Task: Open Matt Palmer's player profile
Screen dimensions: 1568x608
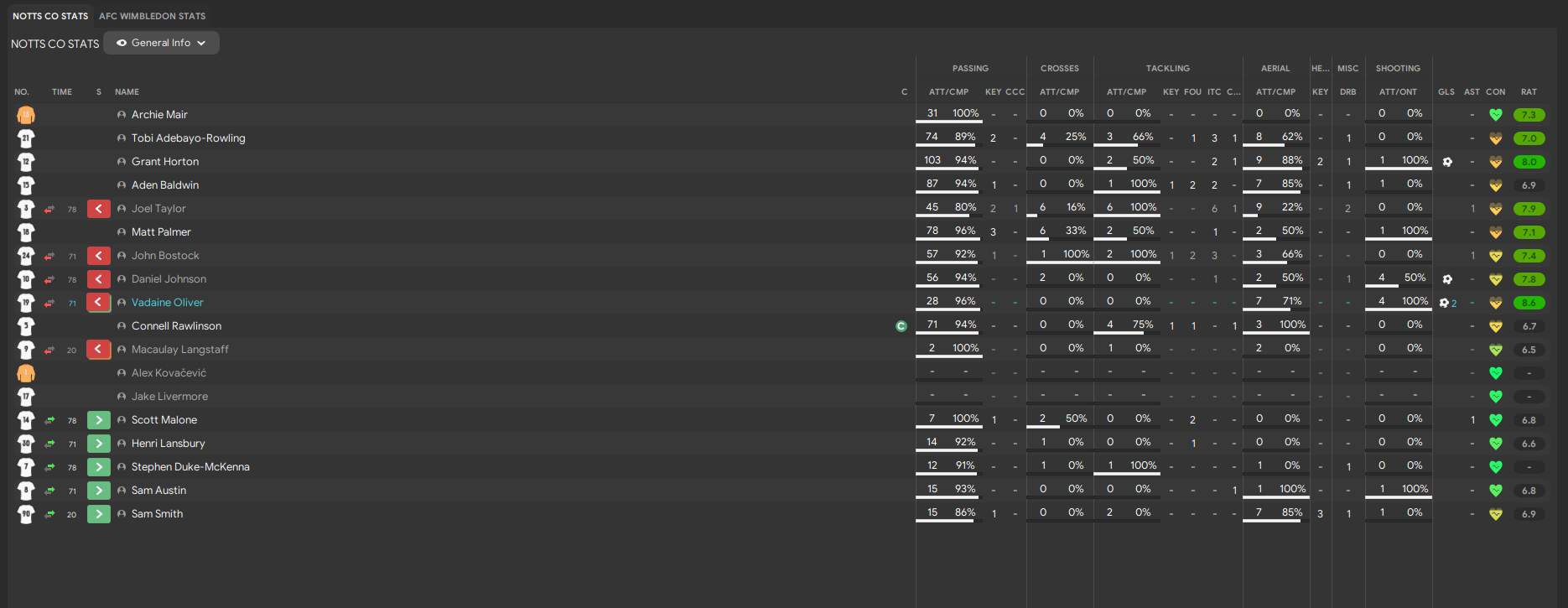Action: (161, 232)
